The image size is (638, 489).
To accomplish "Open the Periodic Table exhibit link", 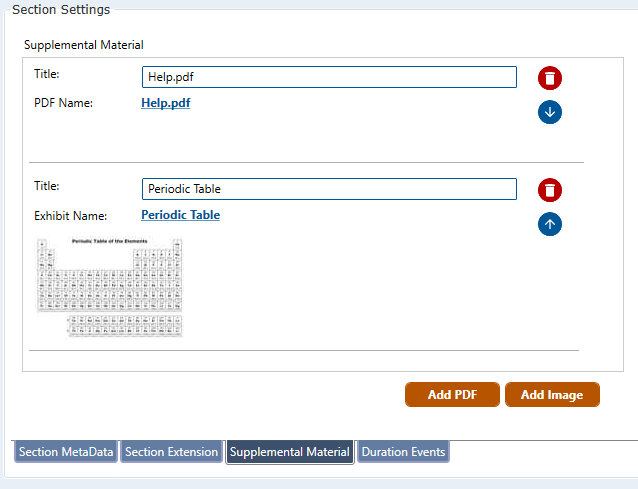I will (180, 215).
